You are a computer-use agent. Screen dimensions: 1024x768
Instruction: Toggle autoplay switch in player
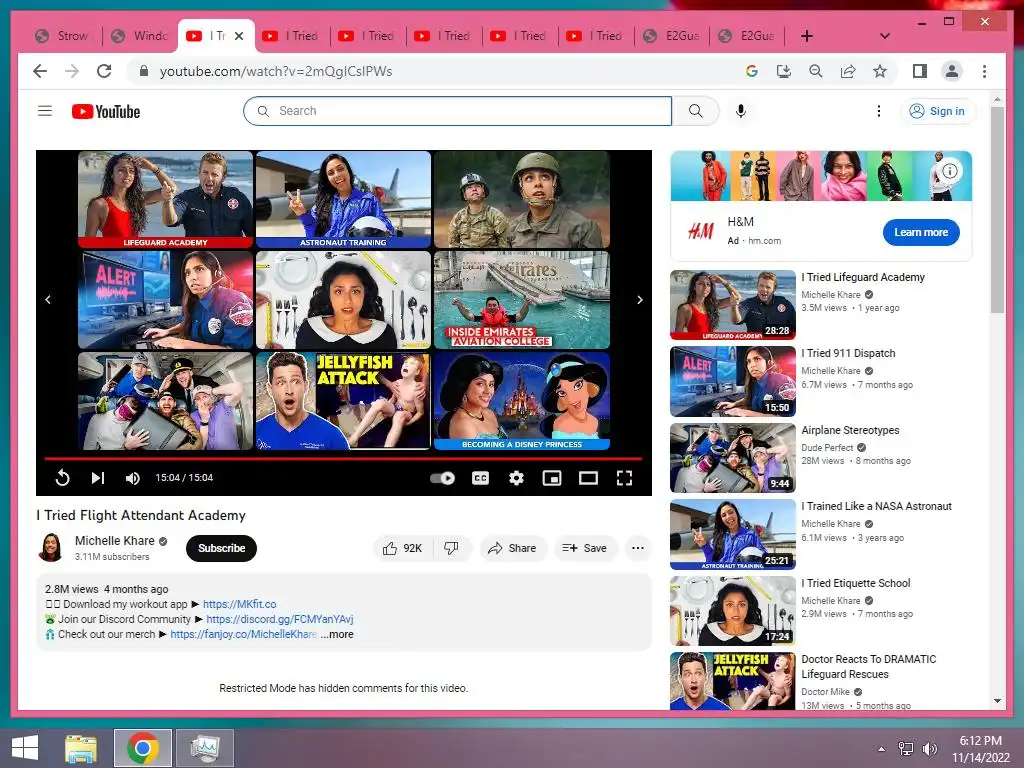pyautogui.click(x=443, y=478)
